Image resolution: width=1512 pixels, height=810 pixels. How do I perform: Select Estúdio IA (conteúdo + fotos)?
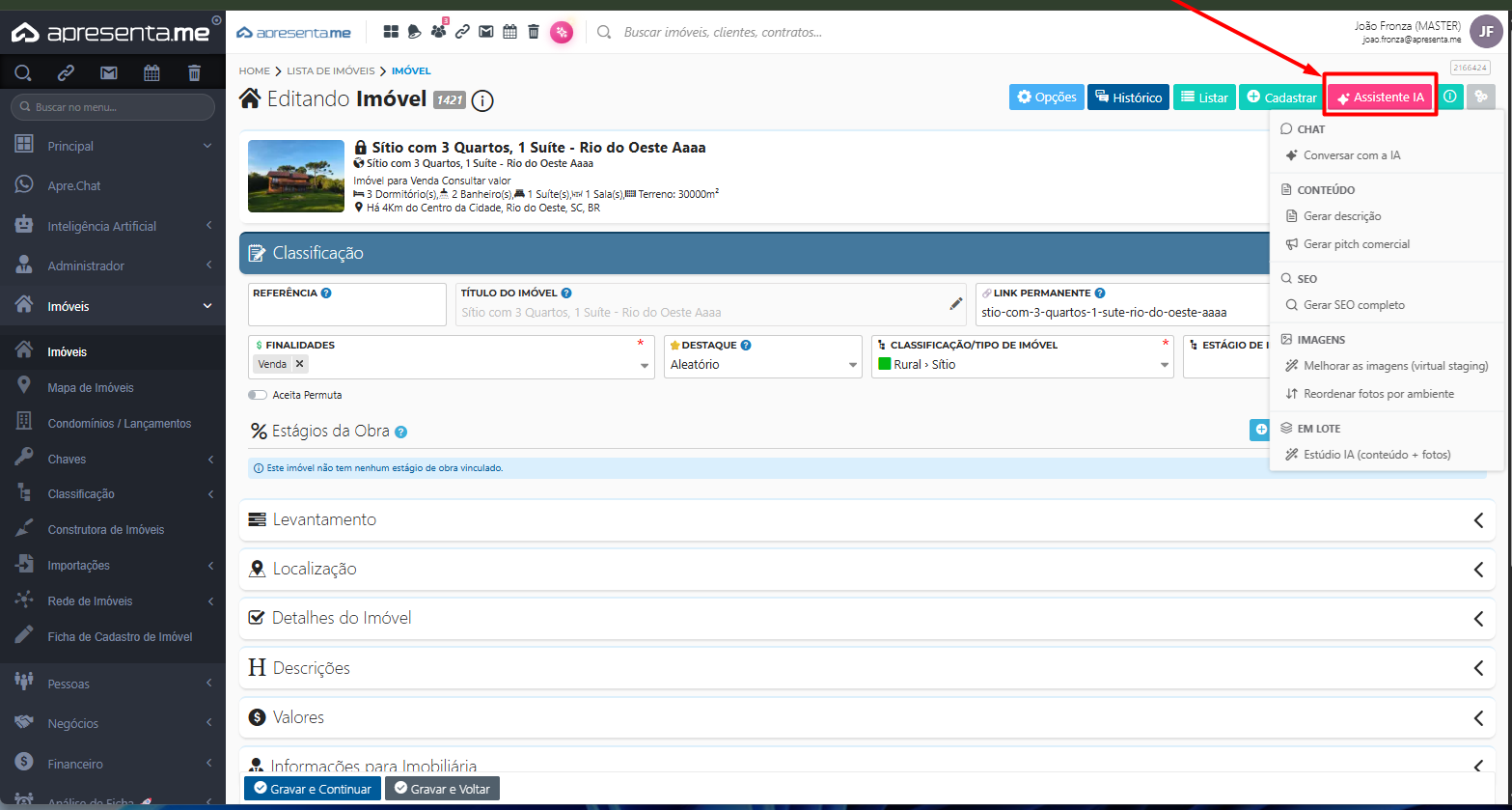click(1387, 455)
